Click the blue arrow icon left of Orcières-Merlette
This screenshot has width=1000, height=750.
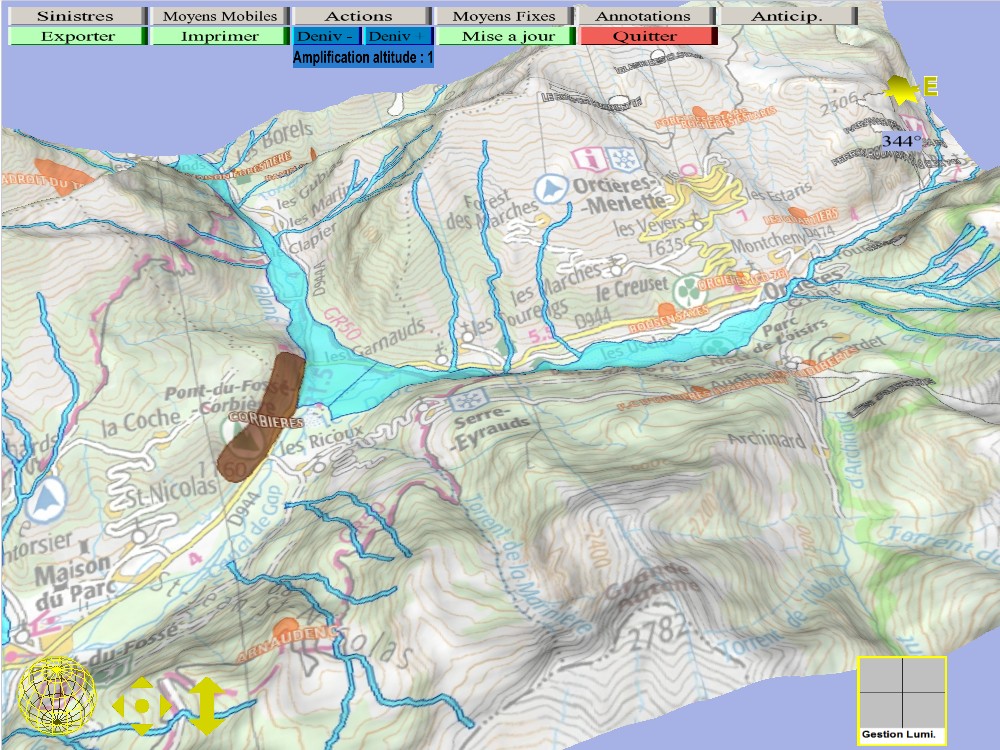click(x=551, y=189)
